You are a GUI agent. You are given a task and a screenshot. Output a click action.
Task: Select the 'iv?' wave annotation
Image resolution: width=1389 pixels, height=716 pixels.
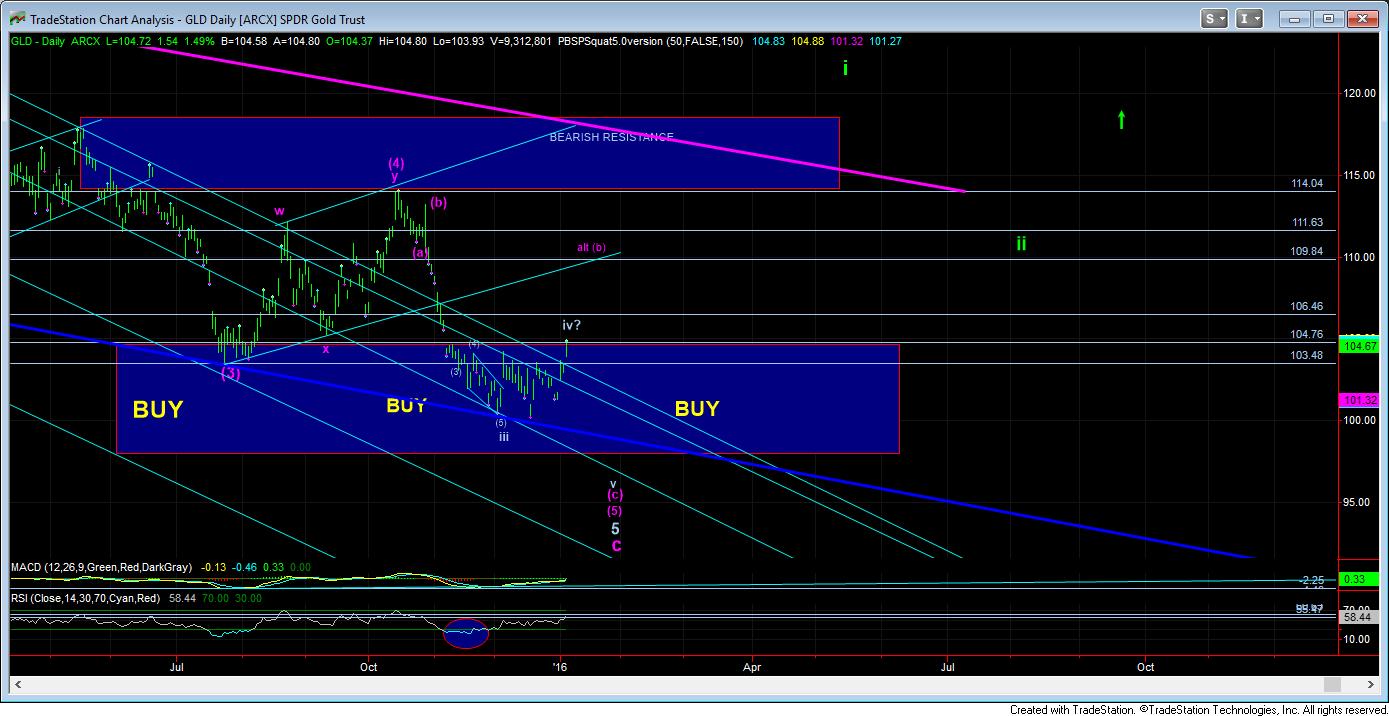(570, 325)
